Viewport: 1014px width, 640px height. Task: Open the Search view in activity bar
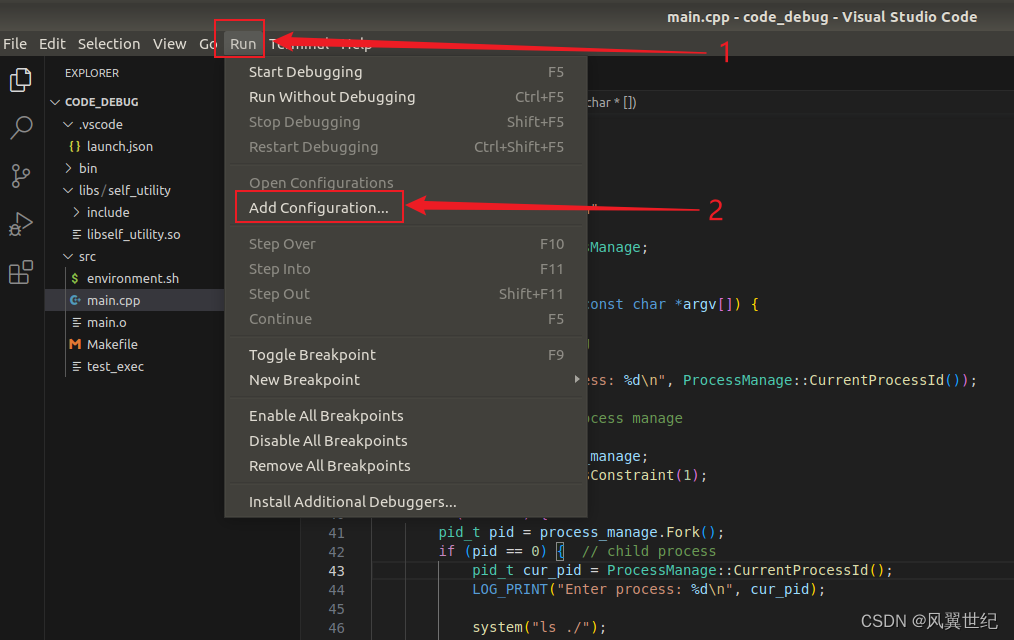tap(21, 127)
